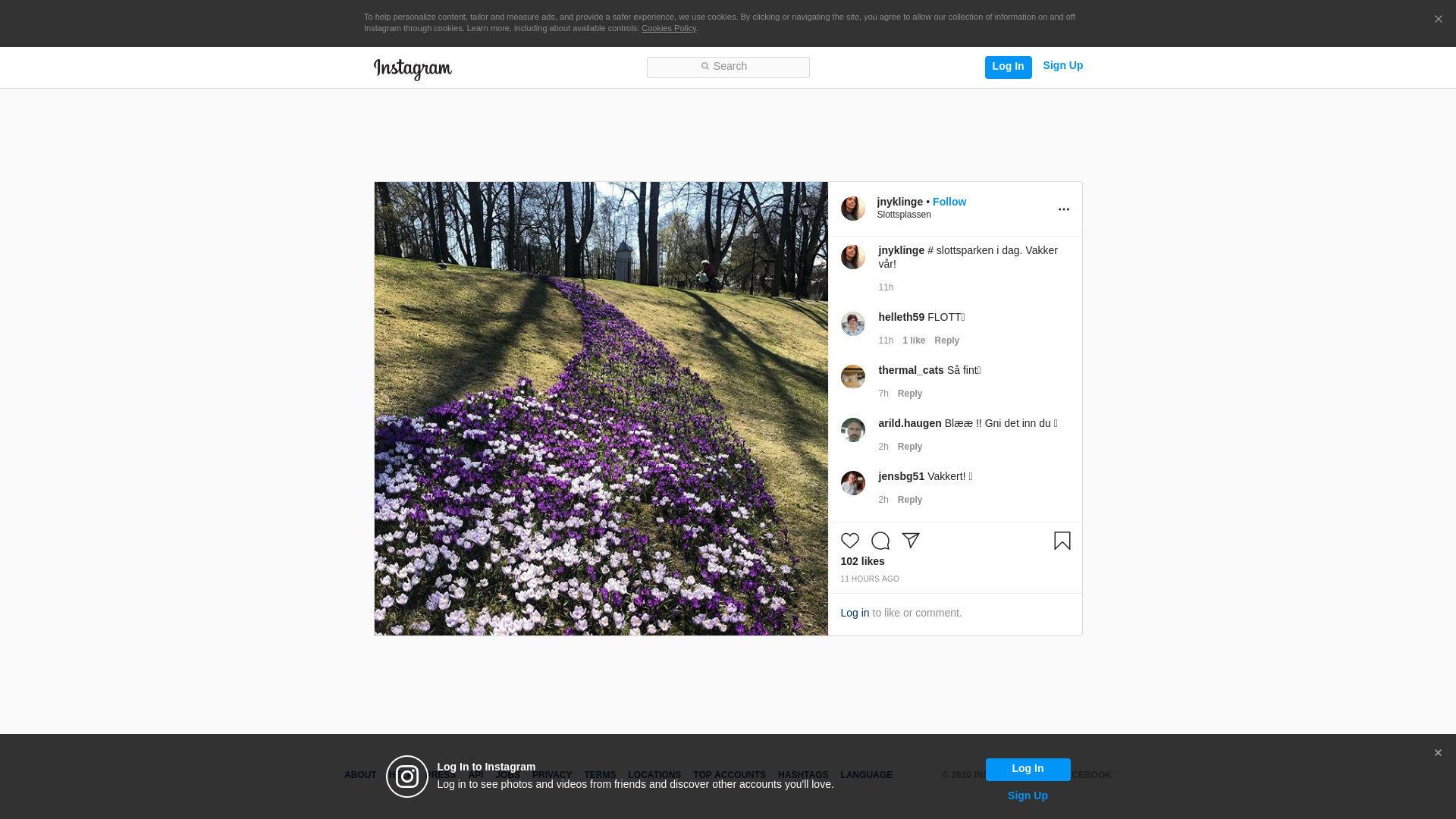
Task: Click the Instagram logo in the header
Action: 413,69
